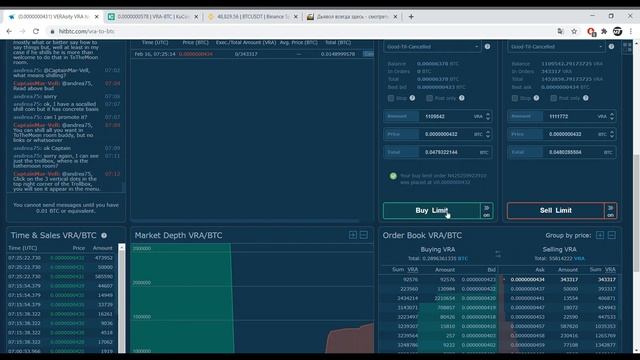Switch to the BTCUSDT Binance tab

pos(252,17)
